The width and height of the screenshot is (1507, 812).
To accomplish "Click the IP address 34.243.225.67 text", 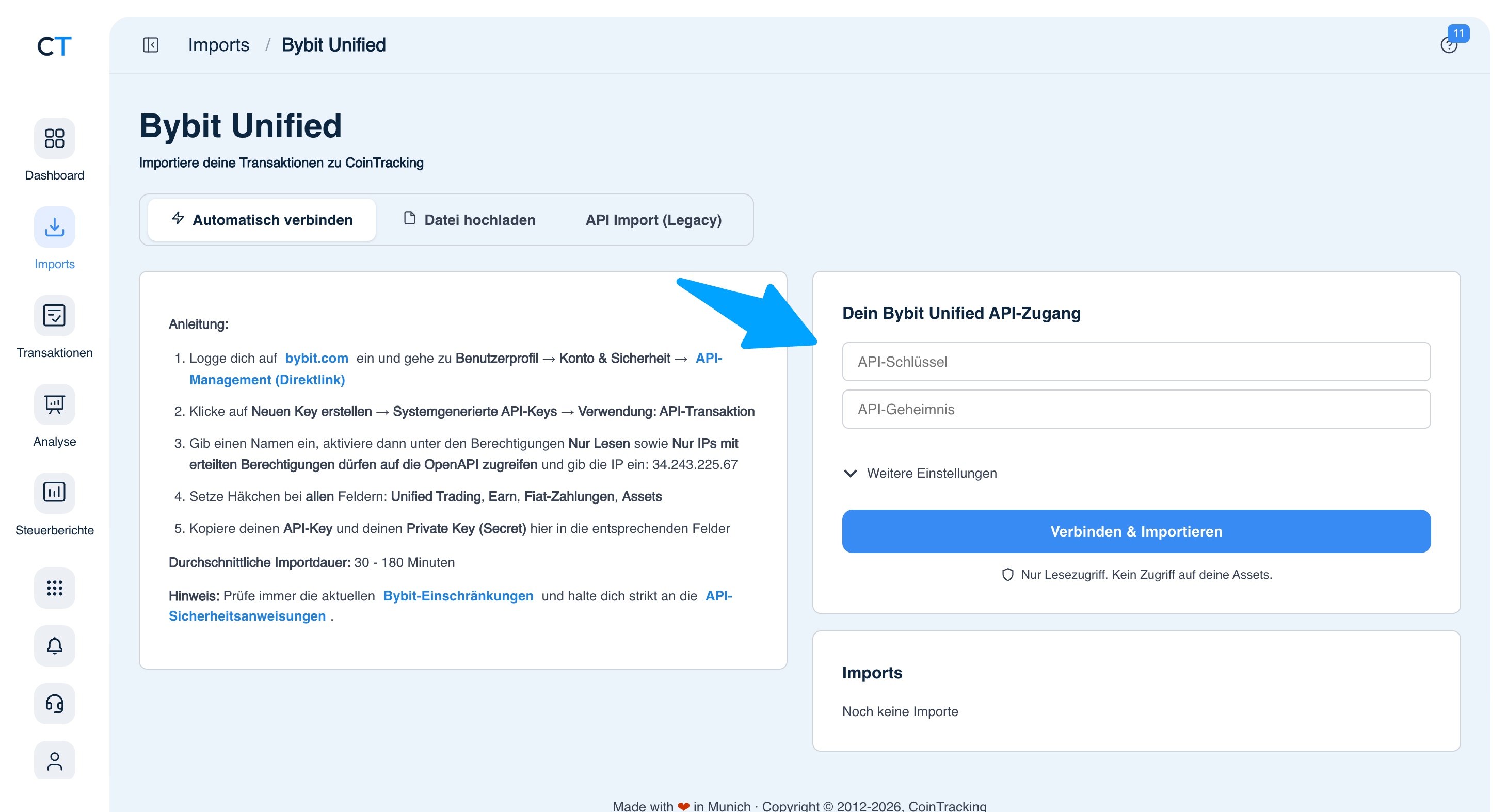I will click(x=695, y=464).
